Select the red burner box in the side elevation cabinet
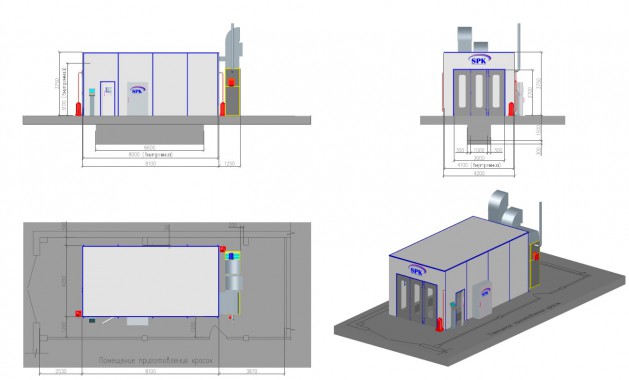 [x=231, y=82]
